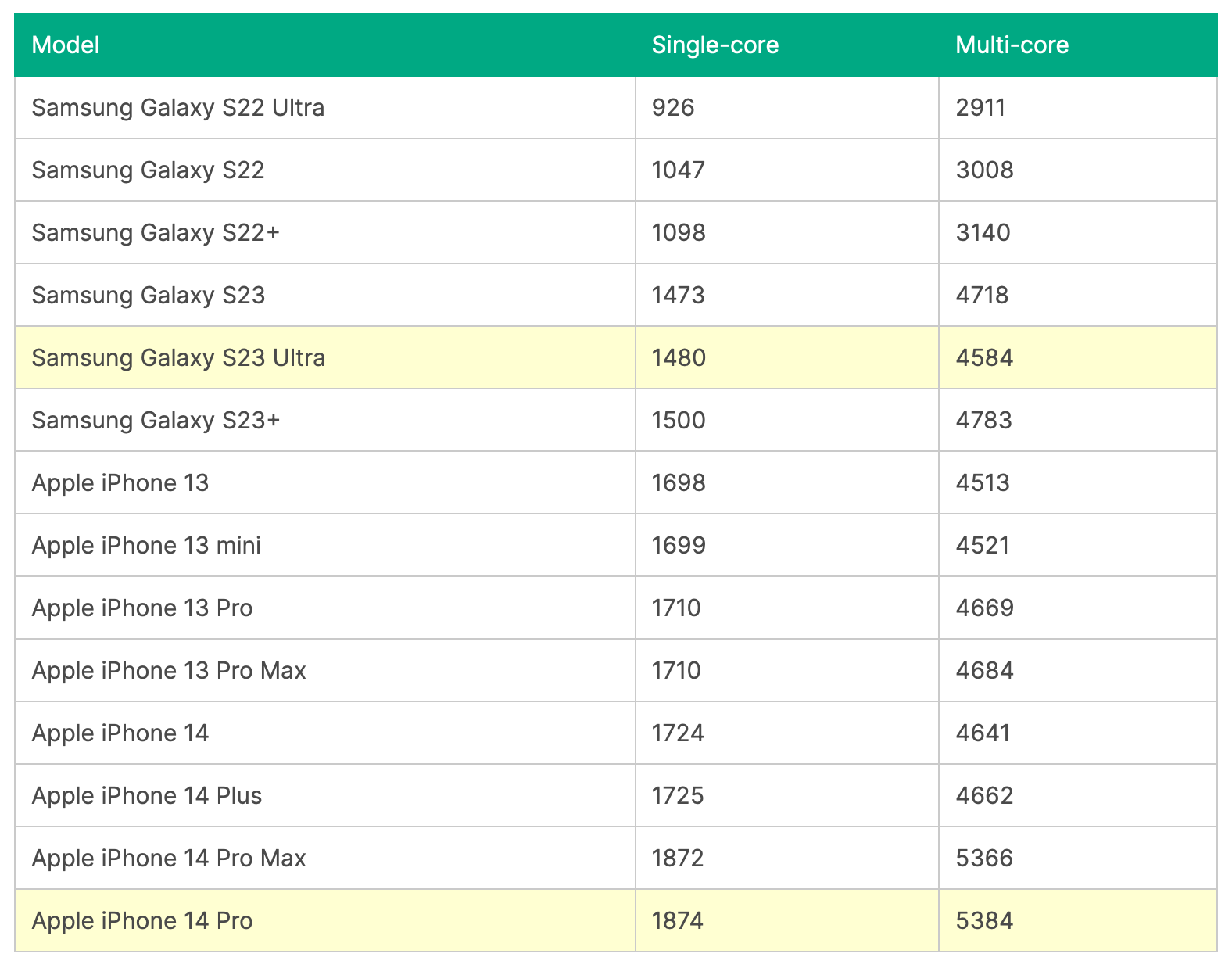
Task: Select highlighted Samsung Galaxy S23 Ultra cell
Action: point(178,358)
